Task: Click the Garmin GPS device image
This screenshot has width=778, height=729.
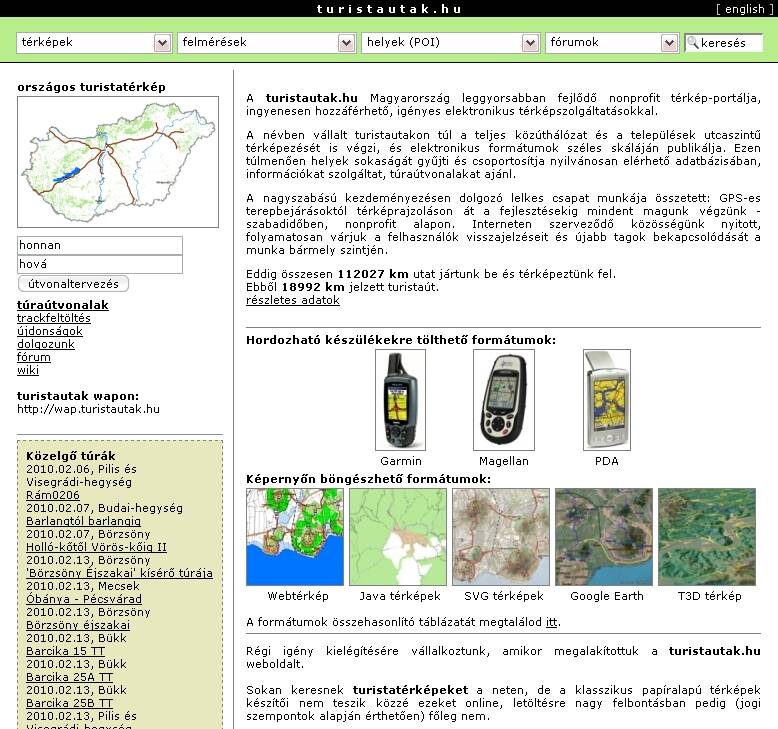Action: tap(400, 399)
